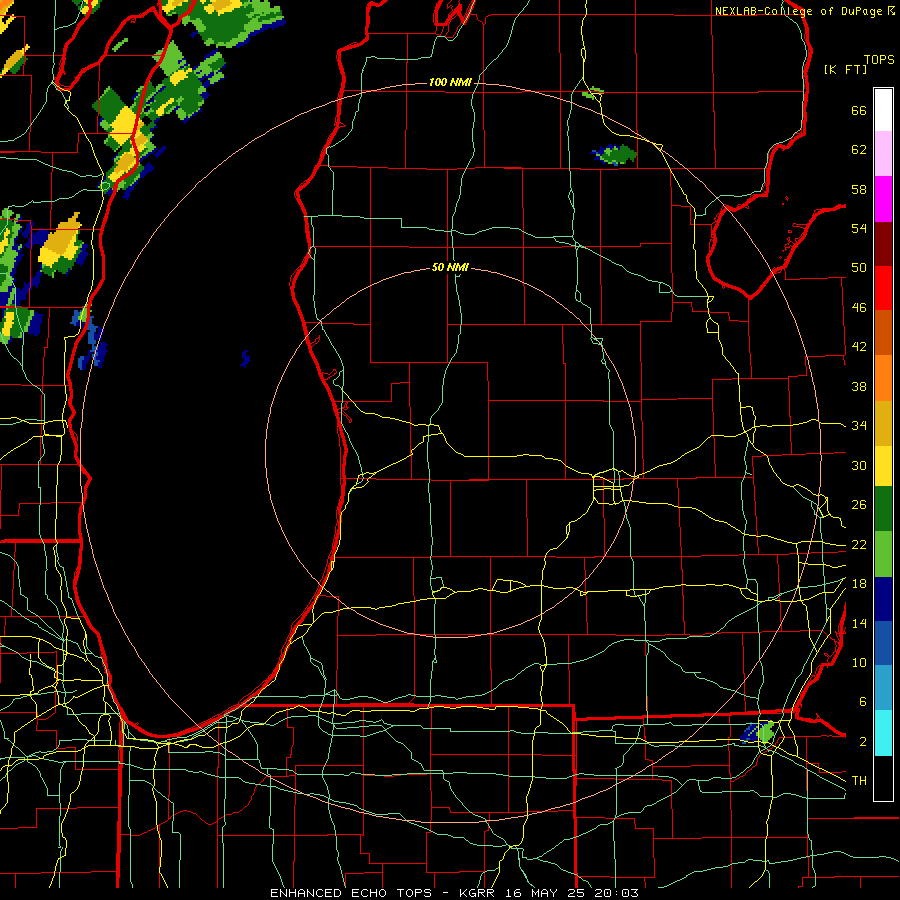
Task: Click the legend value 18
Action: click(859, 583)
